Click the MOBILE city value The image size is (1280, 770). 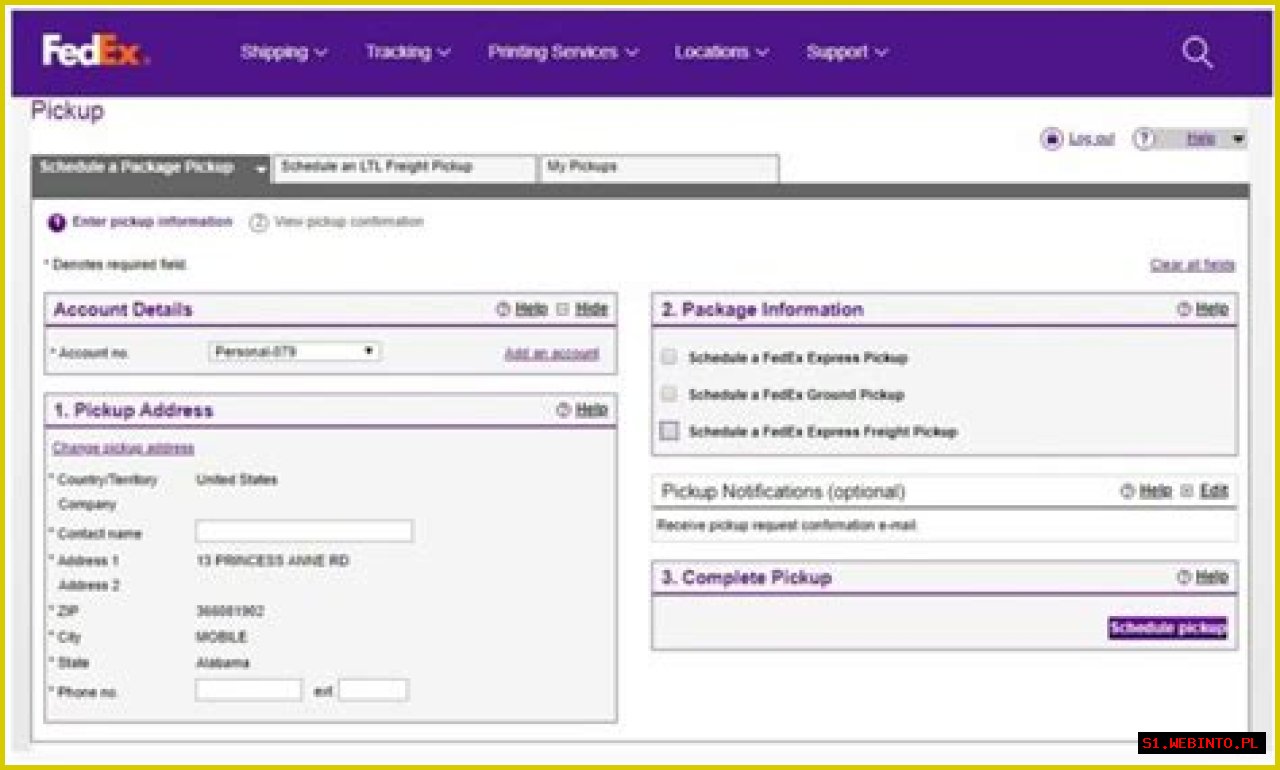coord(222,637)
